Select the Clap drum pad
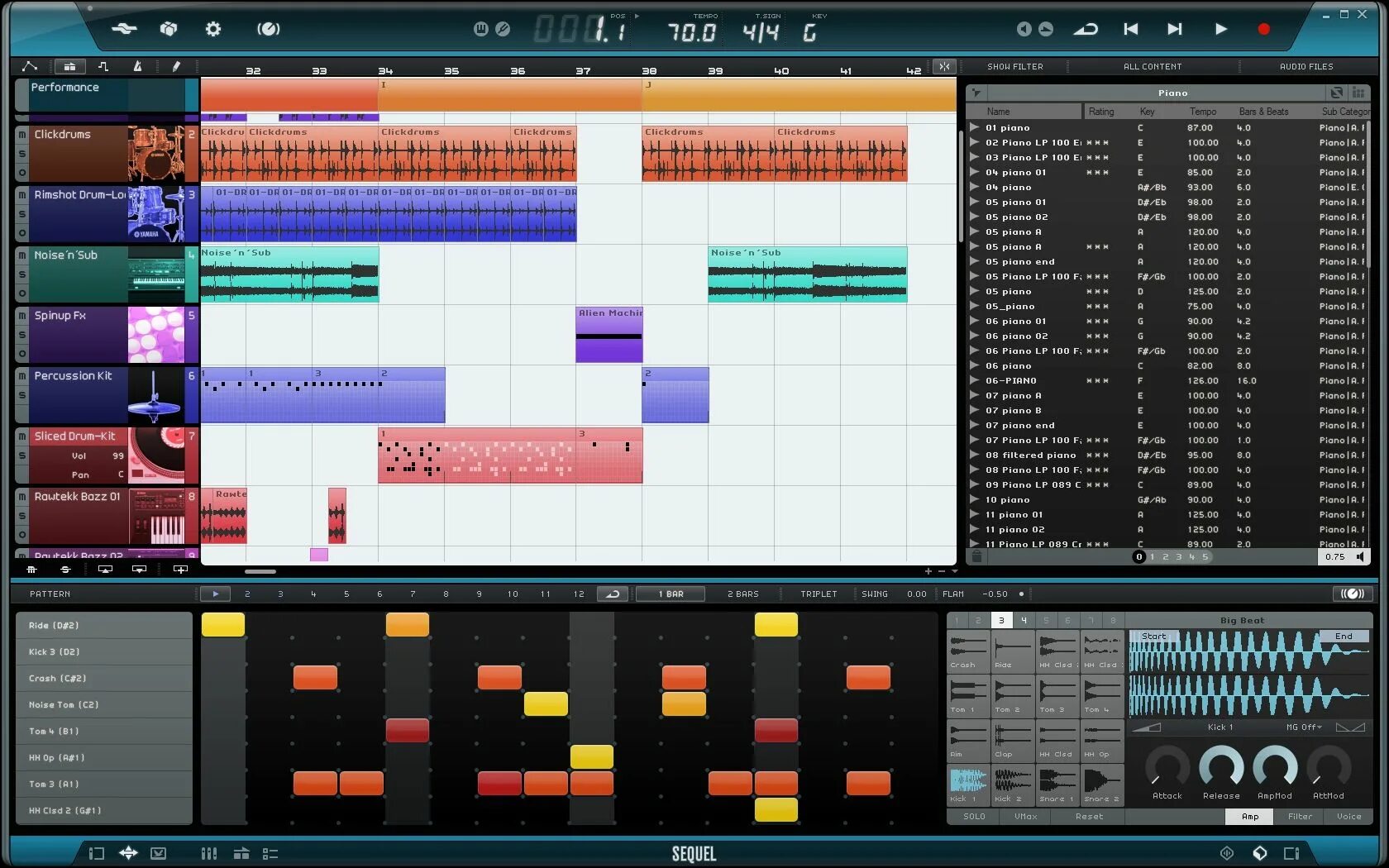This screenshot has height=868, width=1389. coord(1013,740)
